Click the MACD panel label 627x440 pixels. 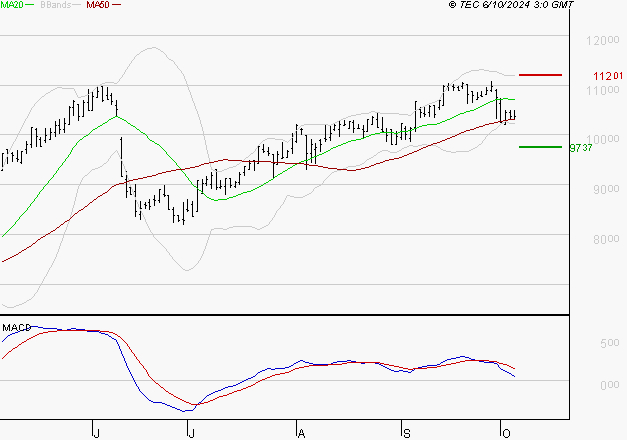tap(16, 328)
